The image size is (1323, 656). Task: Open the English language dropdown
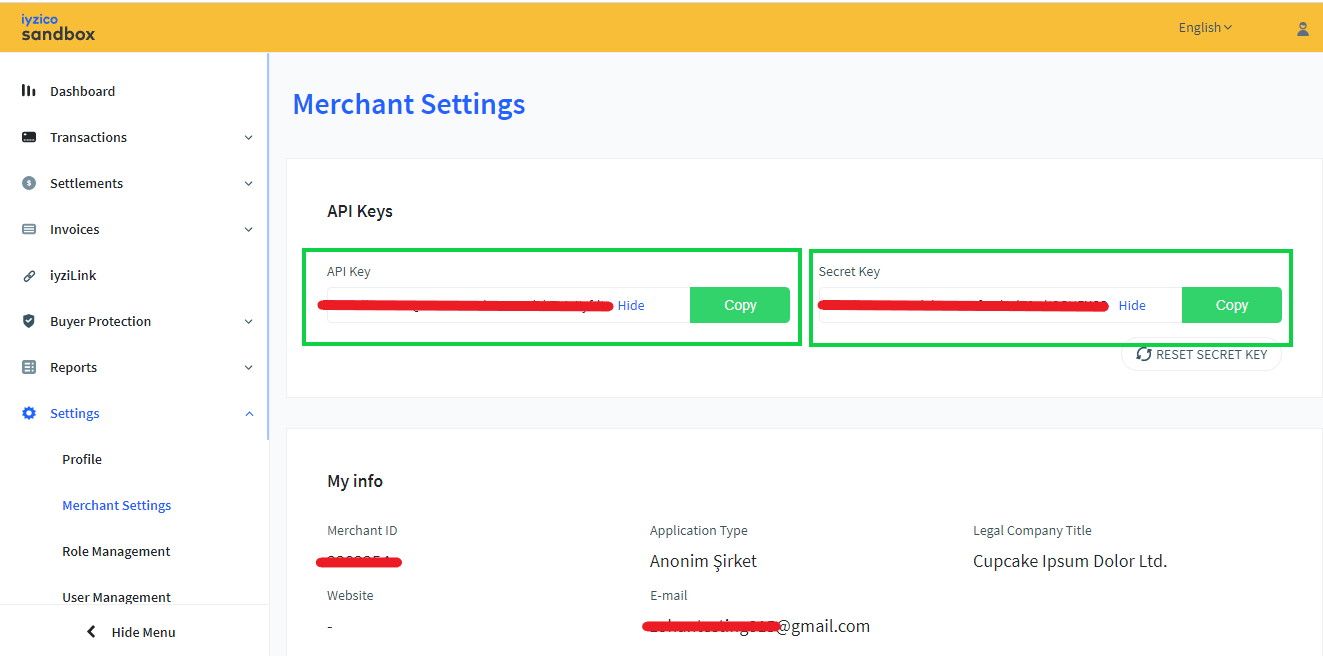point(1204,27)
